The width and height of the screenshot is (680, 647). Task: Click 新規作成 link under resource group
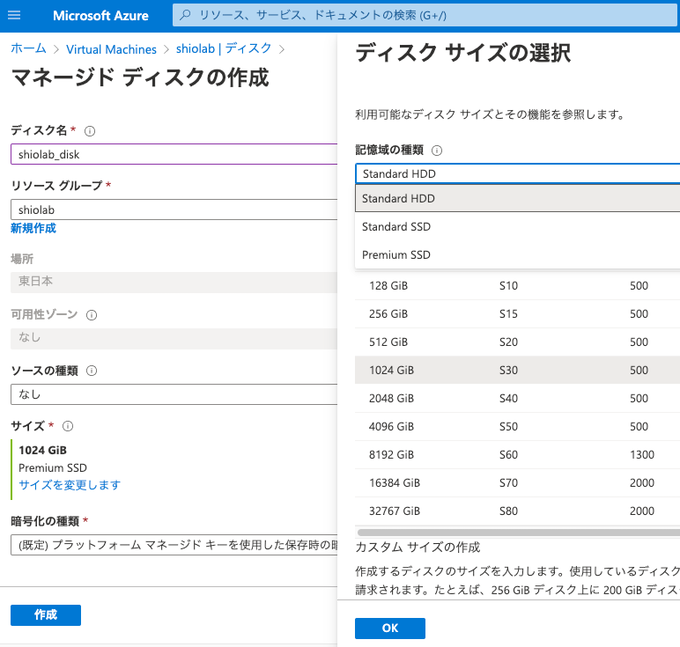tap(33, 228)
